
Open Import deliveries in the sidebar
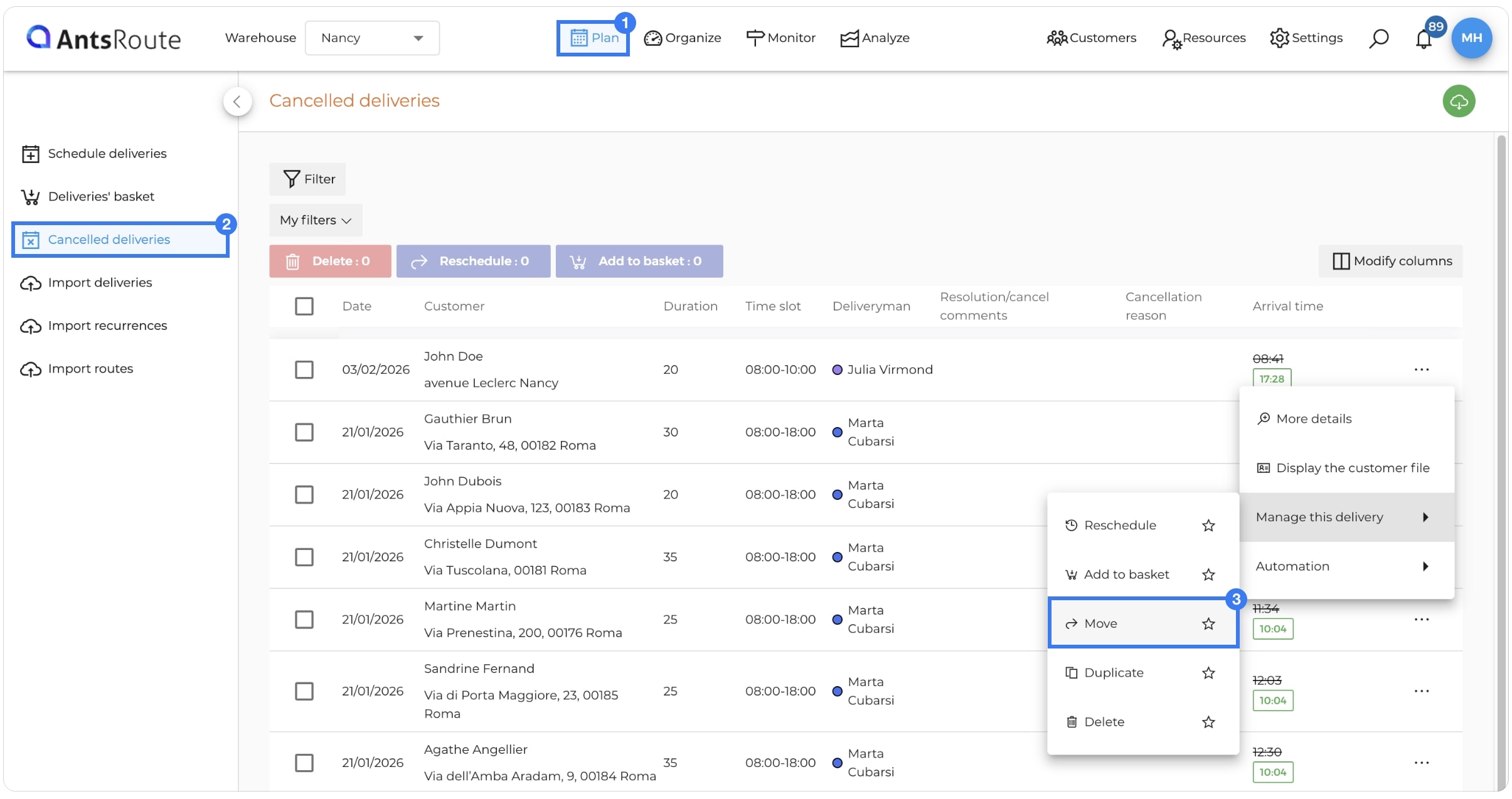(x=87, y=283)
